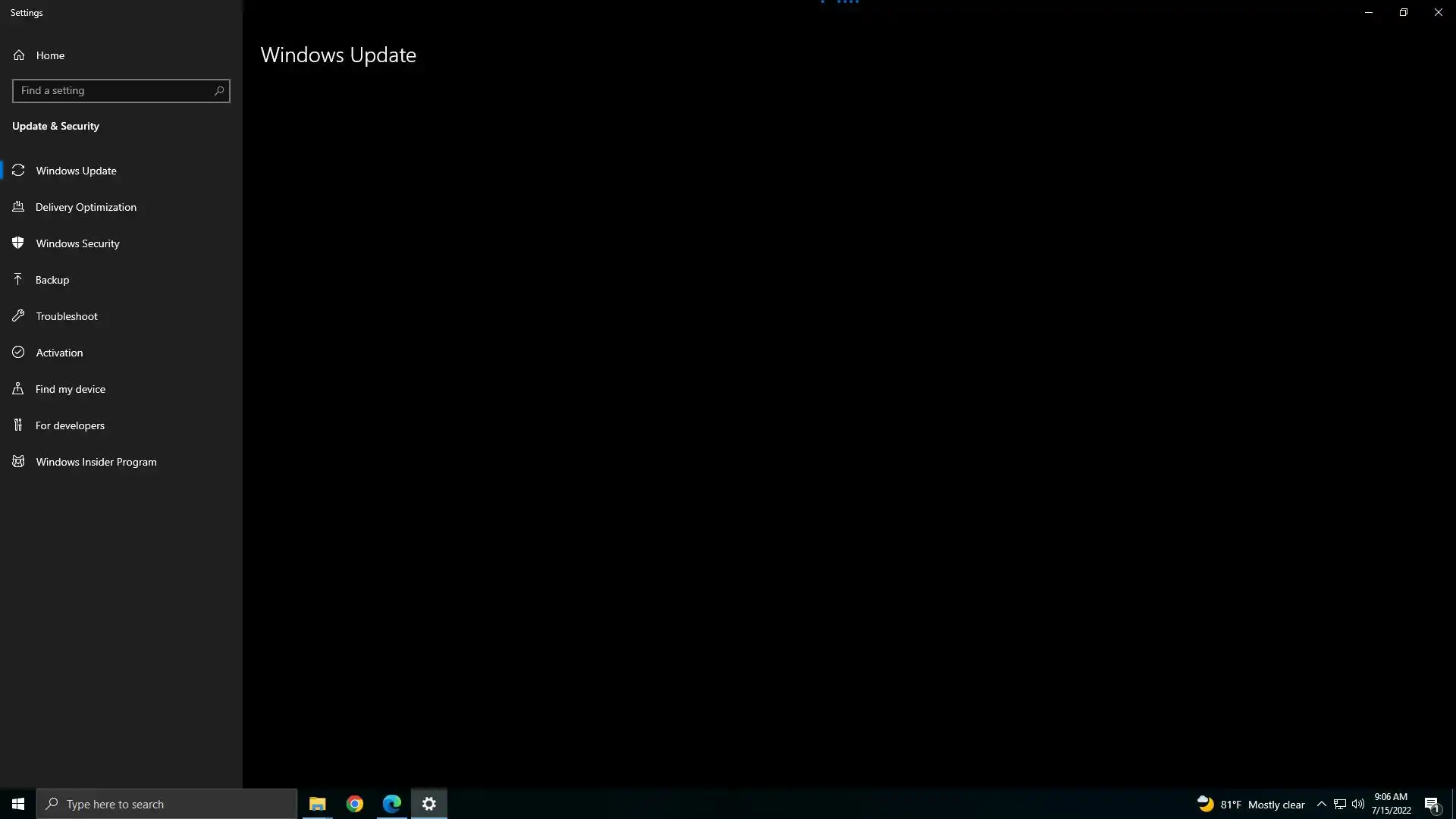Viewport: 1456px width, 819px height.
Task: Open the Activation settings page
Action: pos(59,353)
